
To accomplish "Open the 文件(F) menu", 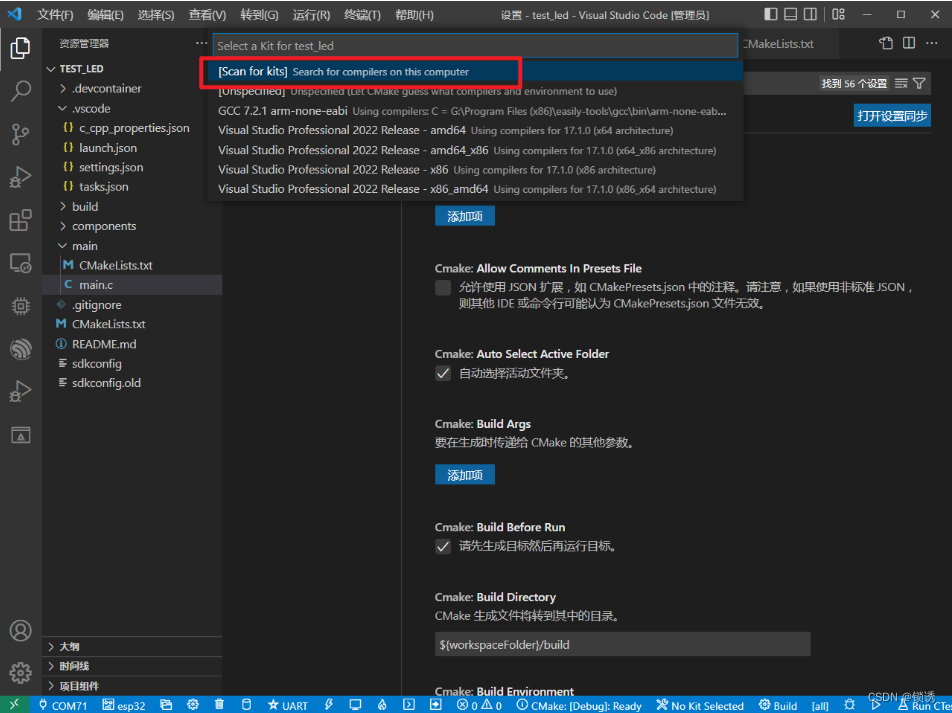I will (x=55, y=15).
